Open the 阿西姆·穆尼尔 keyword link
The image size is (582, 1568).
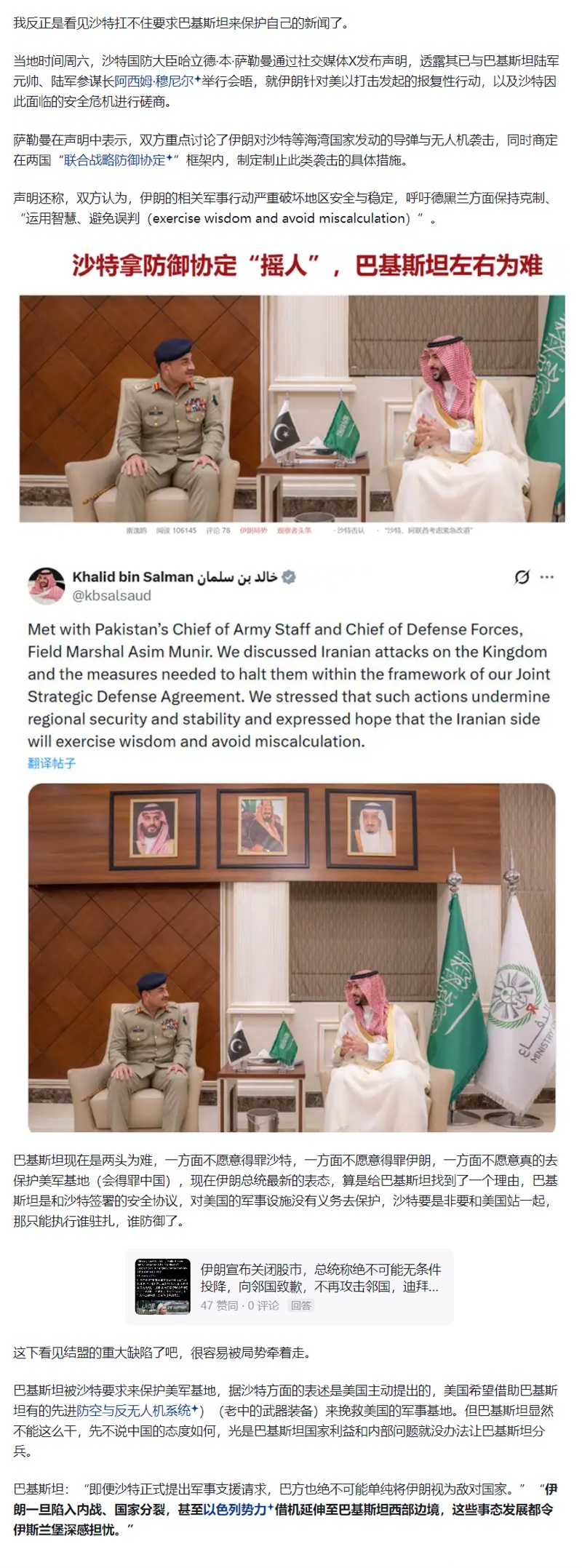point(154,81)
